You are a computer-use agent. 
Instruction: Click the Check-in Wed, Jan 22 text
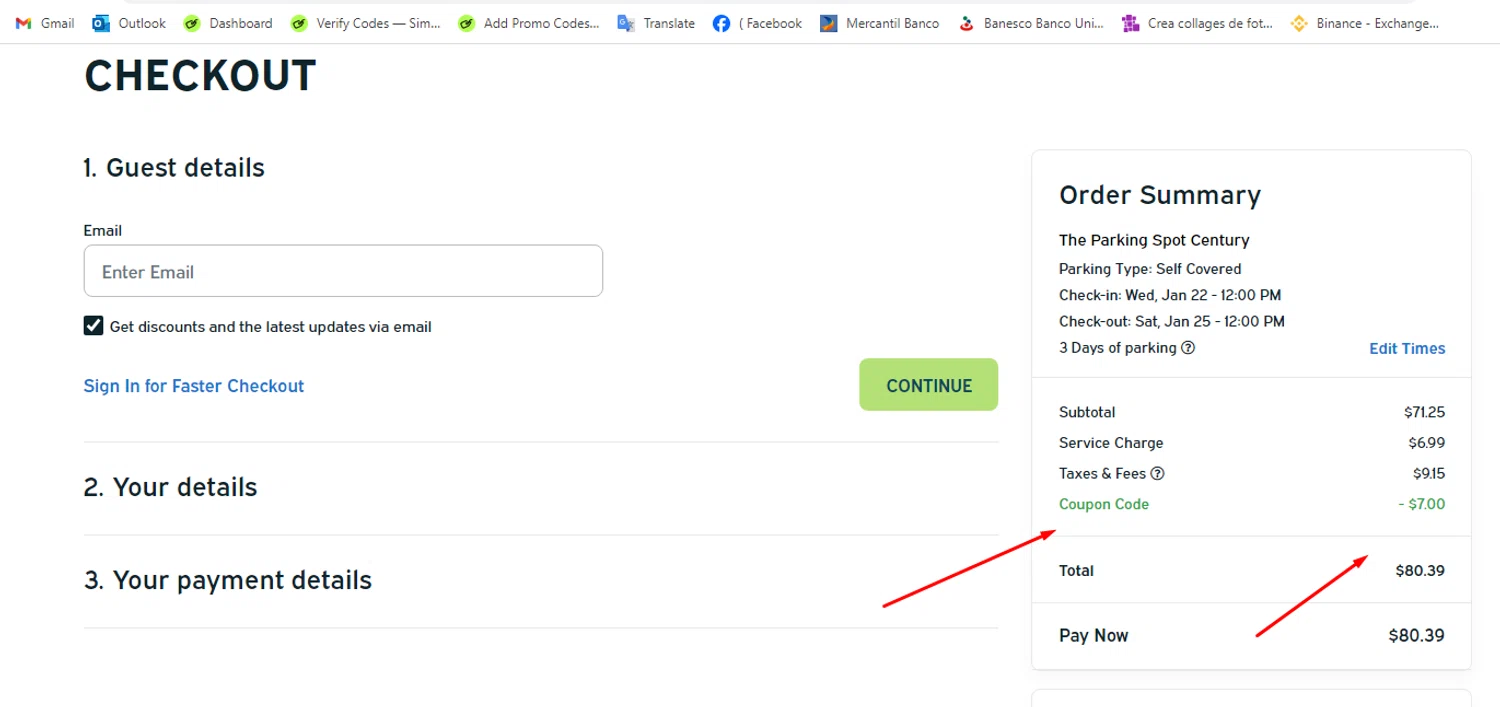[1170, 295]
